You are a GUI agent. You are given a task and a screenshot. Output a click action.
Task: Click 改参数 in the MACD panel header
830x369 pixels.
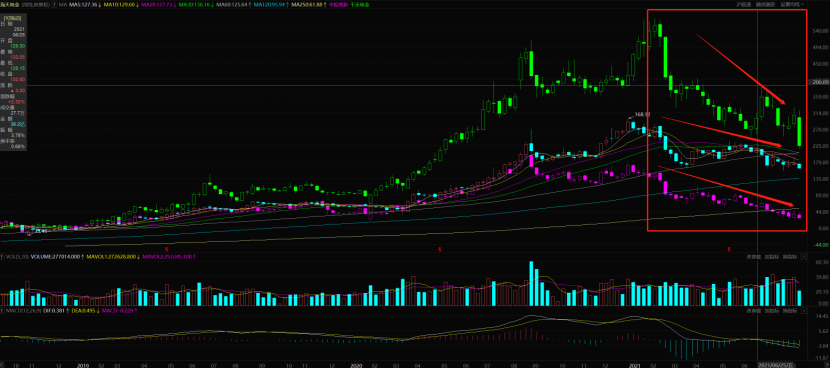(754, 310)
